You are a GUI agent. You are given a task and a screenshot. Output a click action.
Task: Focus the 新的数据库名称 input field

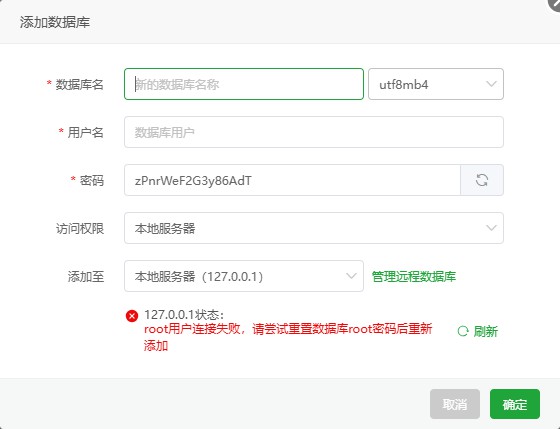244,84
